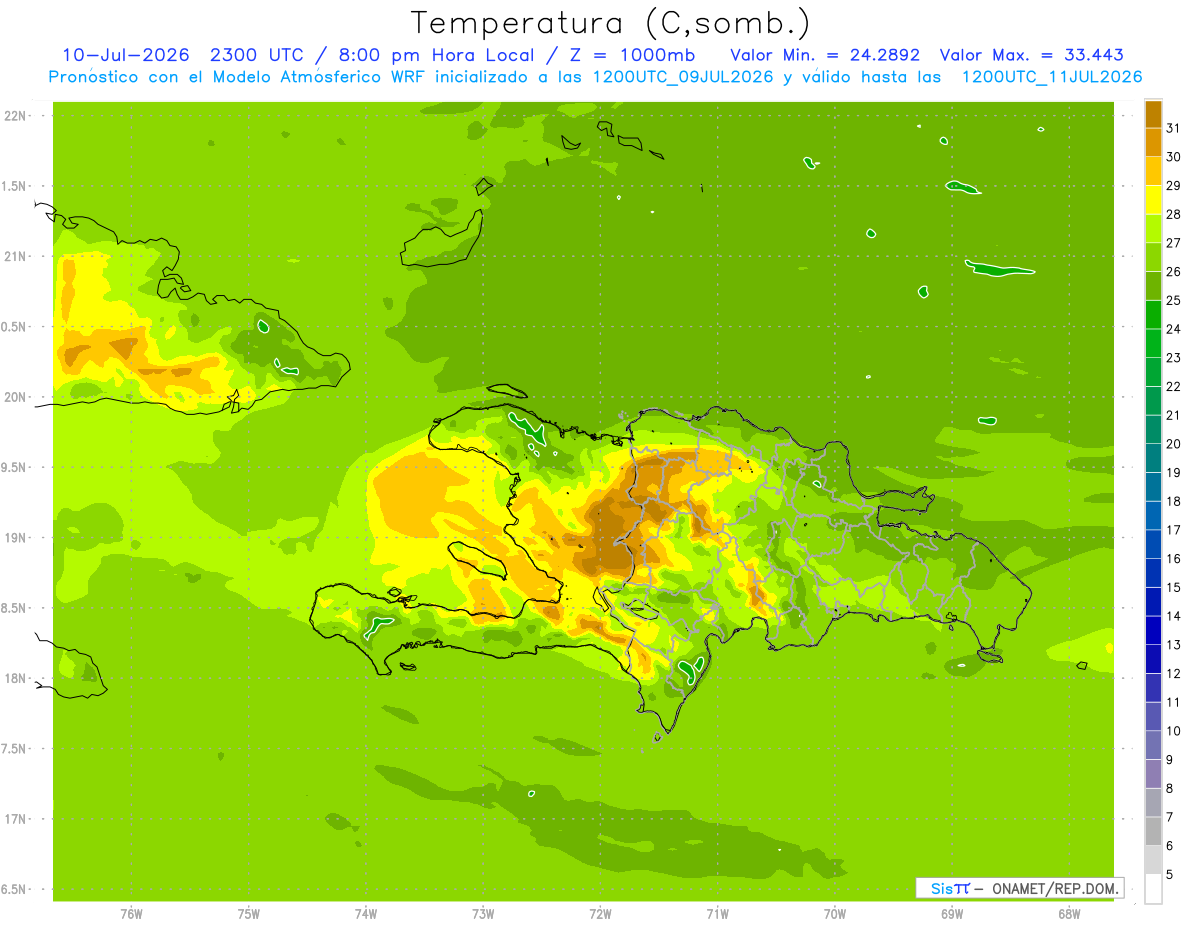Click the '70W' longitude axis label
This screenshot has height=927, width=1200.
click(835, 914)
